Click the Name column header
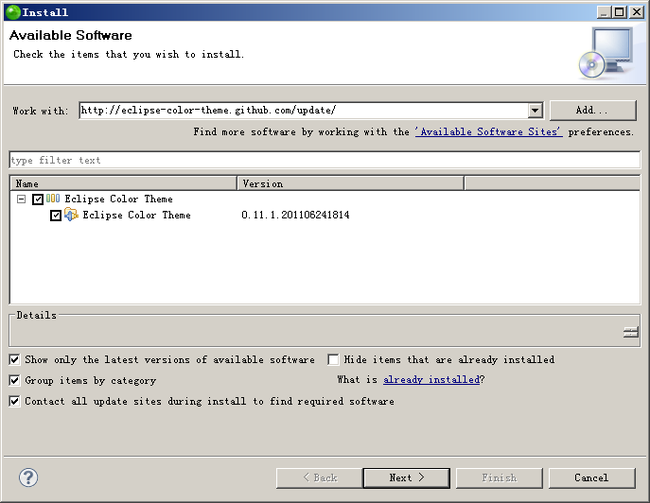This screenshot has width=650, height=503. tap(123, 183)
